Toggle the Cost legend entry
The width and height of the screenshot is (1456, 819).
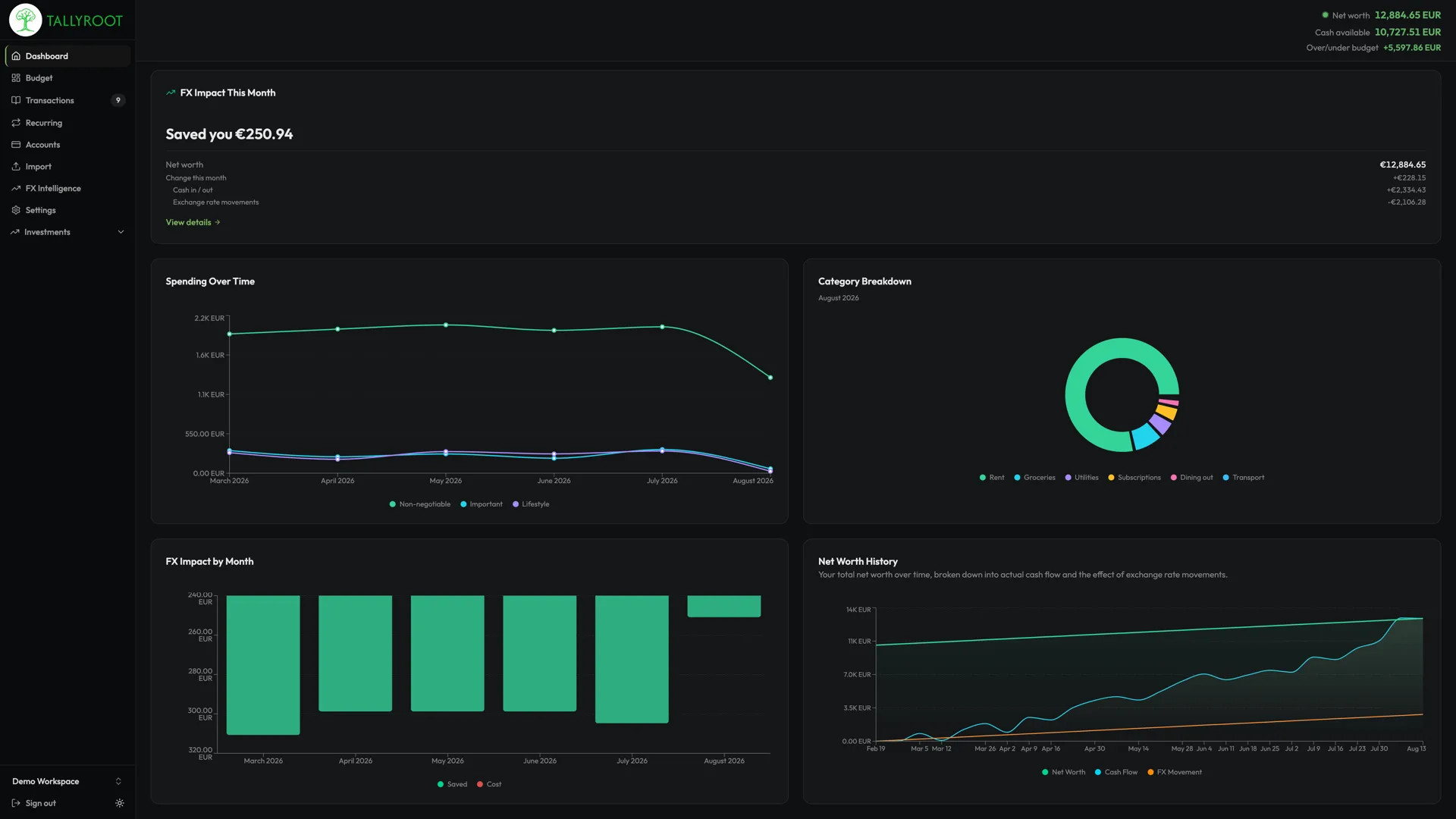pos(489,784)
